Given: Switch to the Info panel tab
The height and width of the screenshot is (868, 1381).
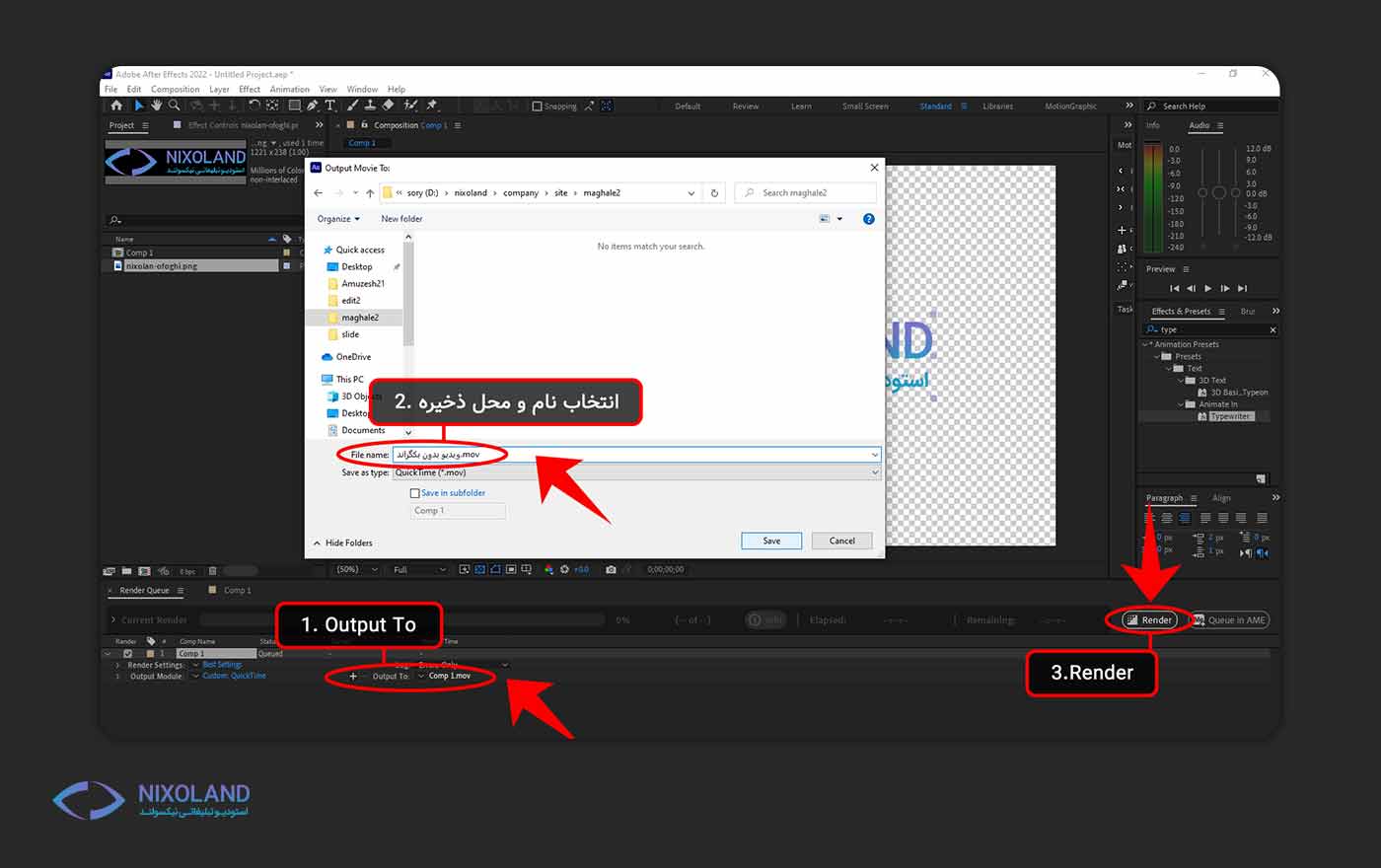Looking at the screenshot, I should (x=1153, y=125).
